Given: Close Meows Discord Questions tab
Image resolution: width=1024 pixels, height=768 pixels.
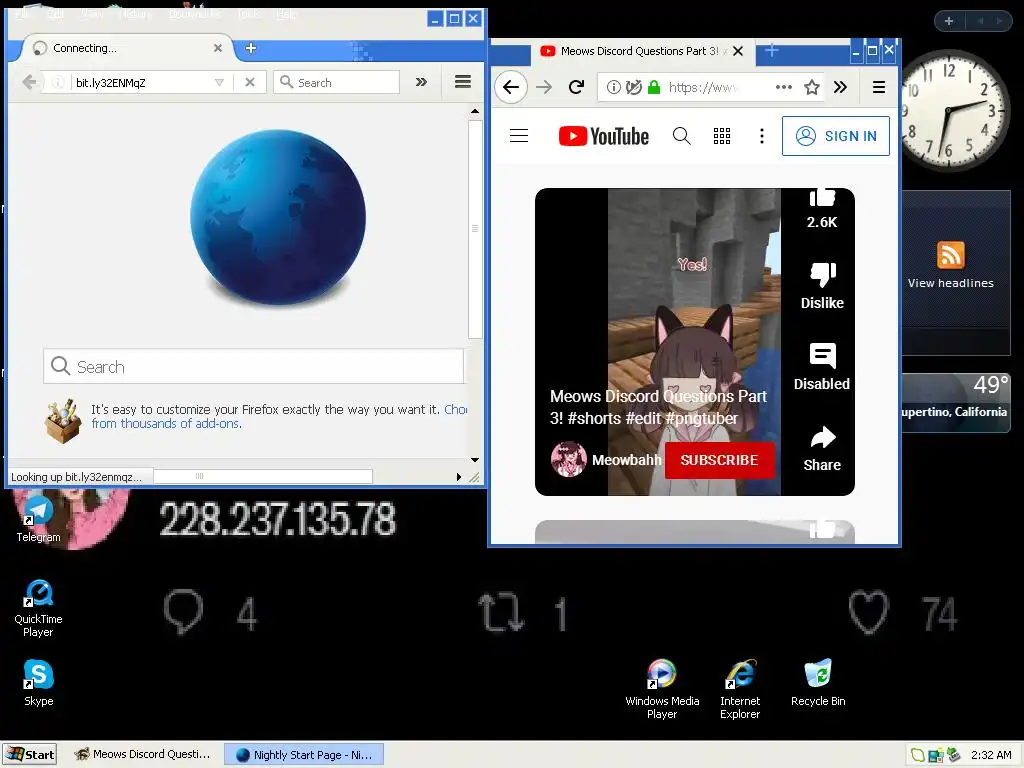Looking at the screenshot, I should 738,51.
